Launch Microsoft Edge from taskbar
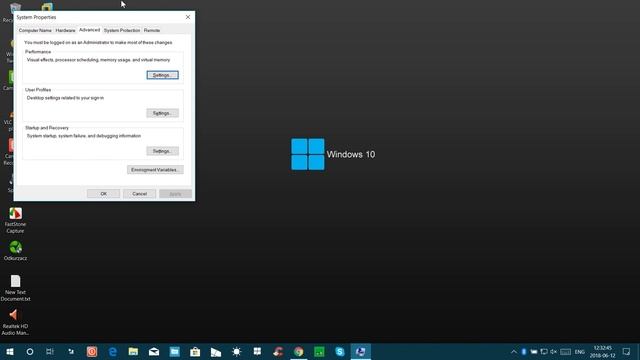The width and height of the screenshot is (640, 360). click(x=113, y=351)
